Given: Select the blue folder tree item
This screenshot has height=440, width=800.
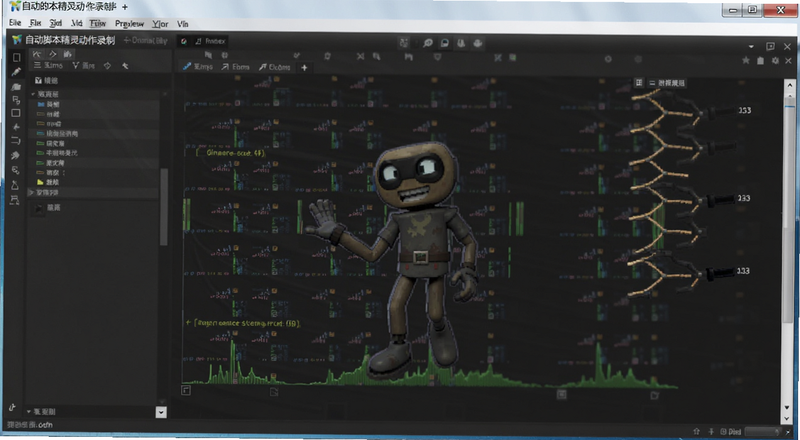Looking at the screenshot, I should point(49,104).
